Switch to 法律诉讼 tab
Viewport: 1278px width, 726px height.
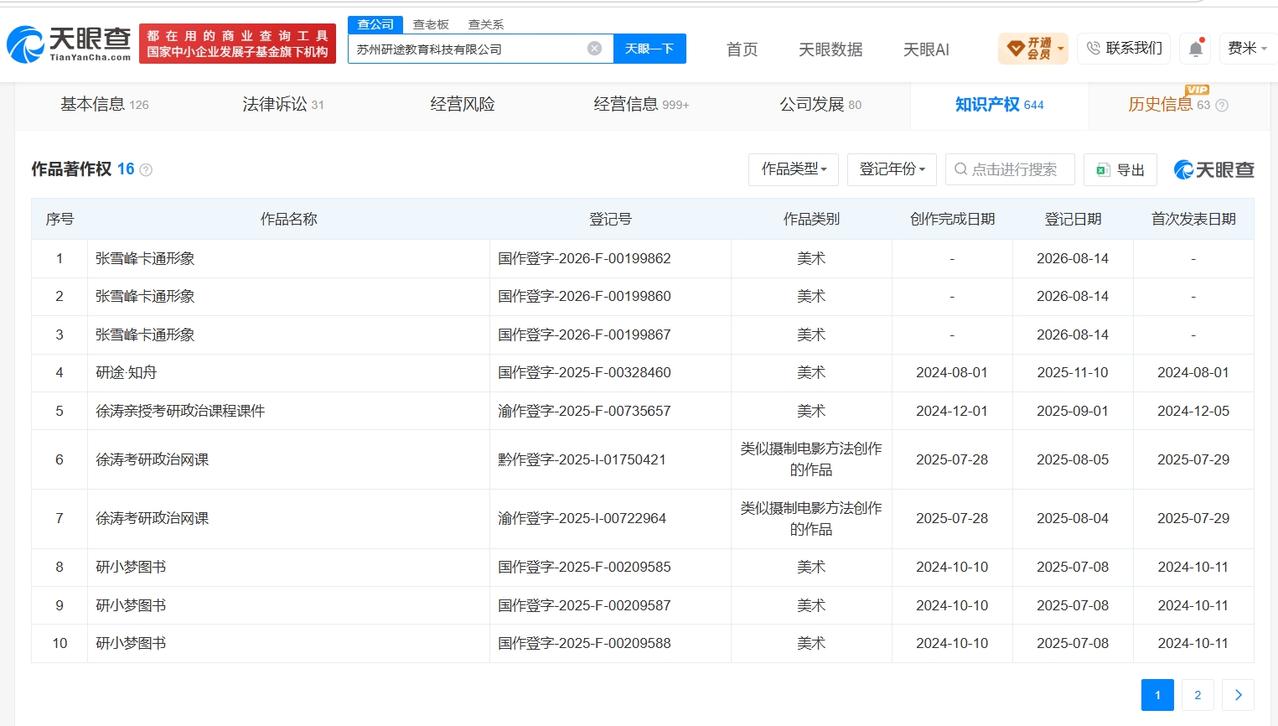pos(283,104)
